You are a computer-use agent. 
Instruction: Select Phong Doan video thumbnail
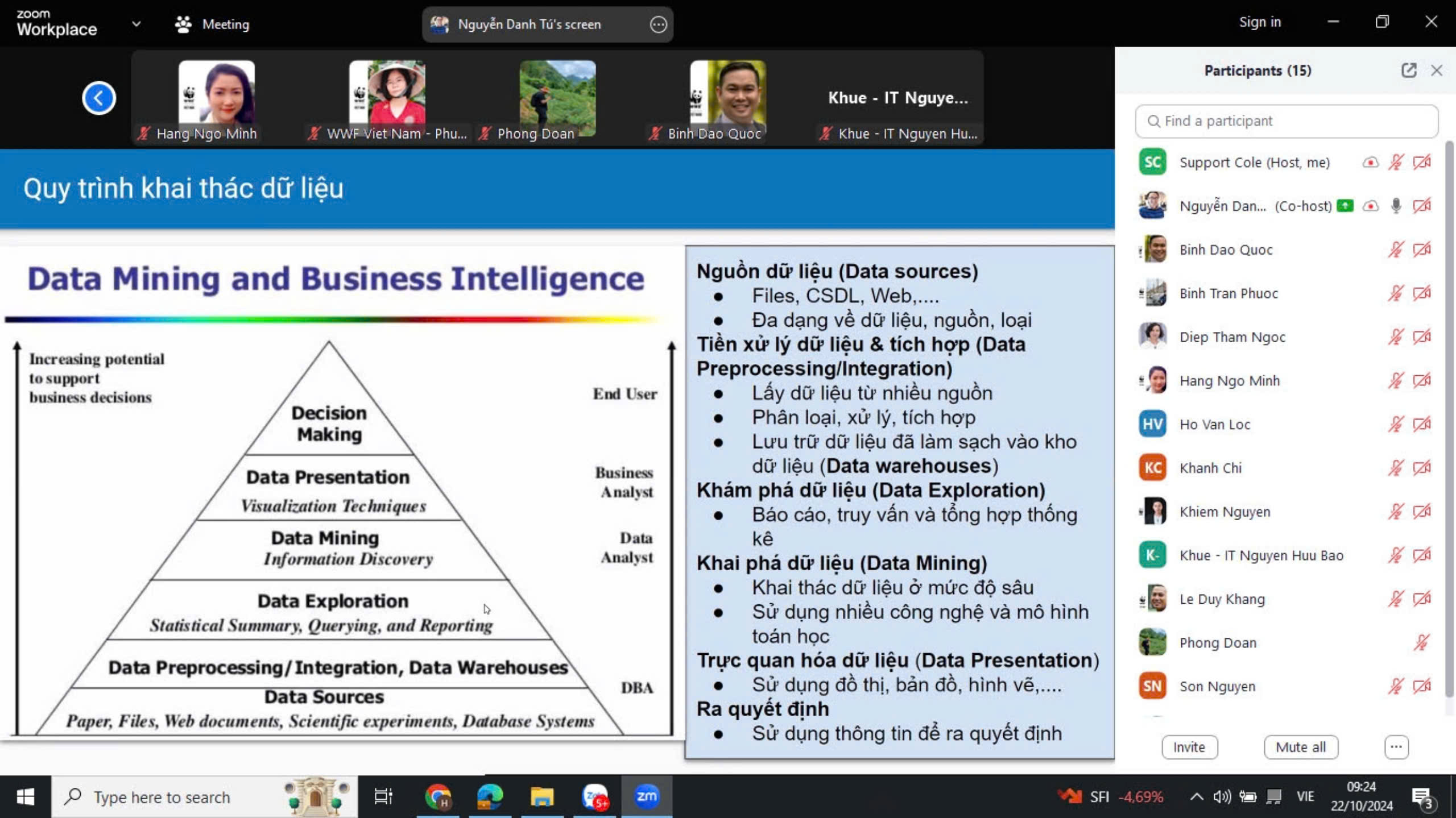pyautogui.click(x=558, y=99)
